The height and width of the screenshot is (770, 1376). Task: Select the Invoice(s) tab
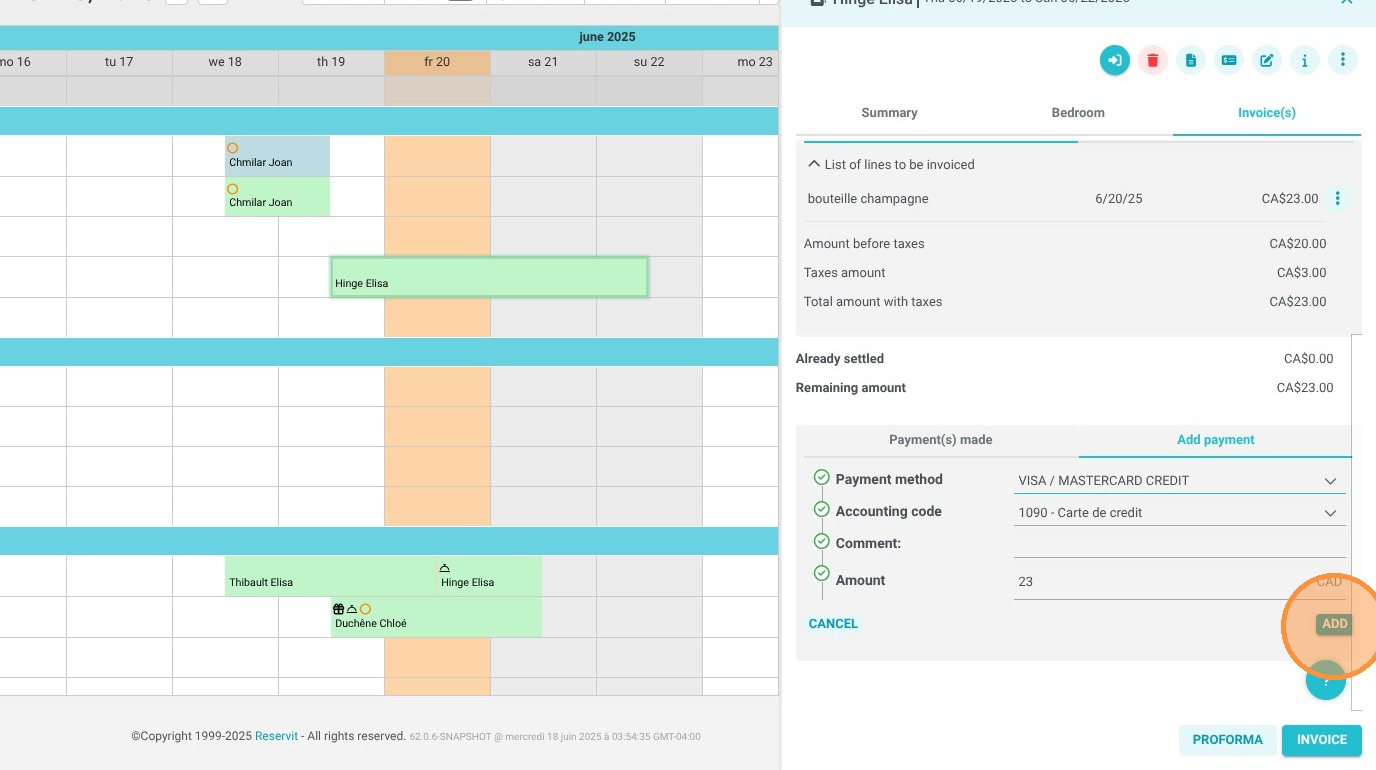[1267, 113]
